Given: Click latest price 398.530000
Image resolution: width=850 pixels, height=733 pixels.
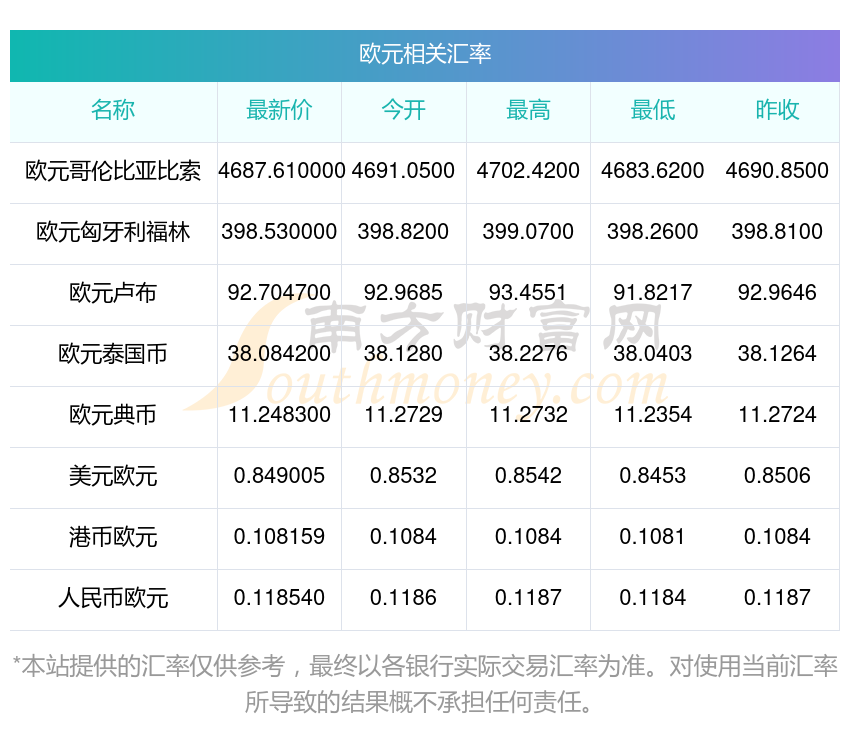Looking at the screenshot, I should [279, 232].
